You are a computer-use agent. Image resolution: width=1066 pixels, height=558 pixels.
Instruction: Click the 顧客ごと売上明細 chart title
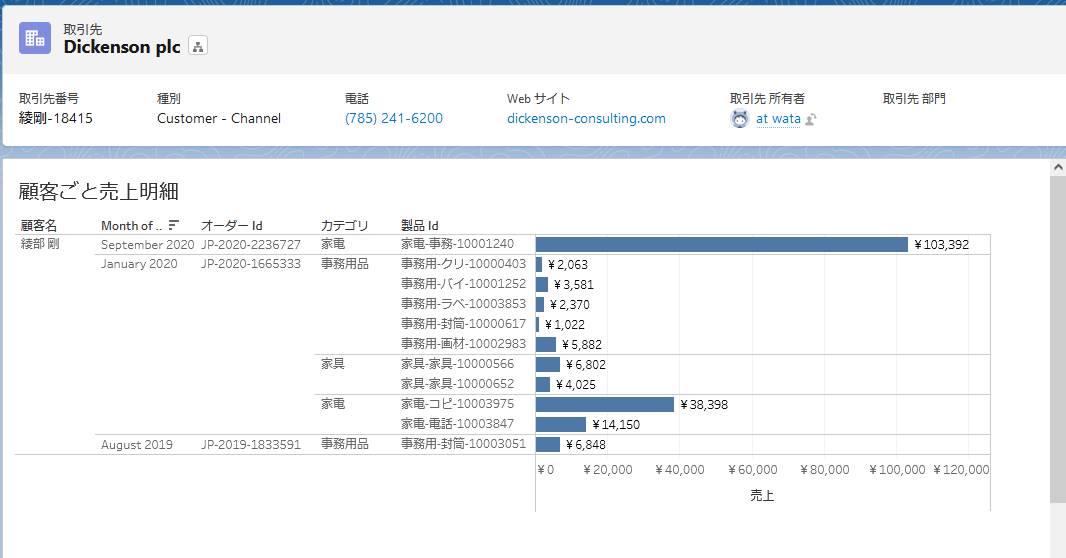click(99, 192)
